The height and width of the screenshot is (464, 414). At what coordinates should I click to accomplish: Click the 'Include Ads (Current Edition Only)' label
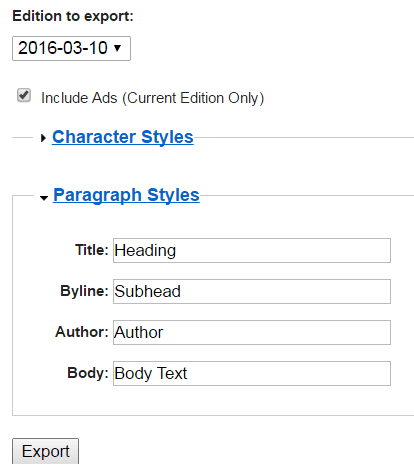[153, 98]
